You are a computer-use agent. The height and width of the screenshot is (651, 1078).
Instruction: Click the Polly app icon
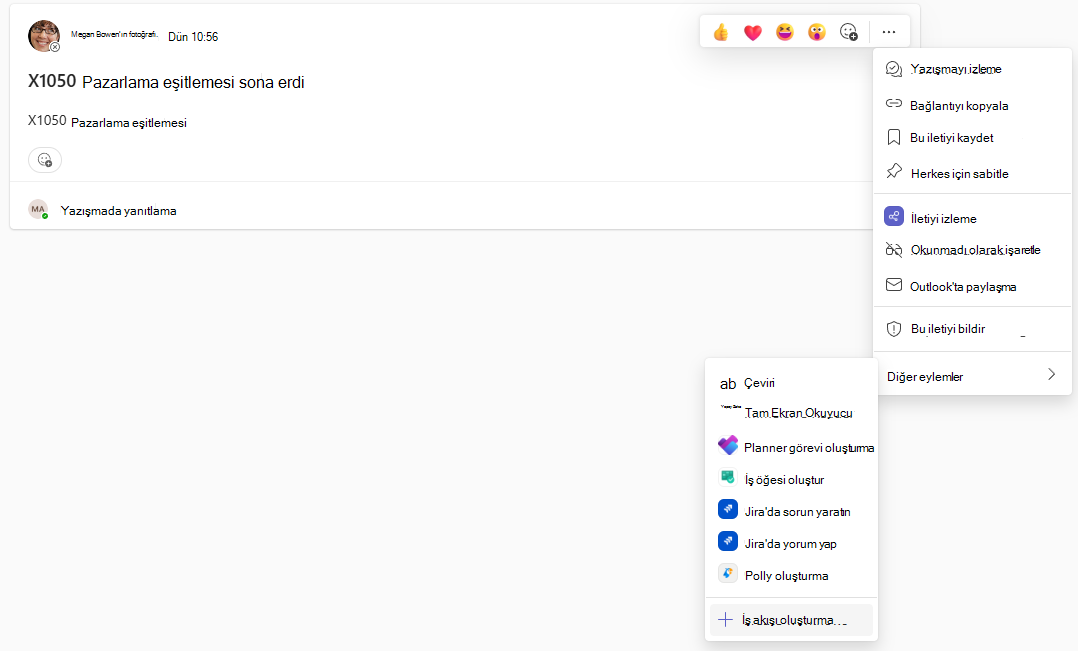727,573
